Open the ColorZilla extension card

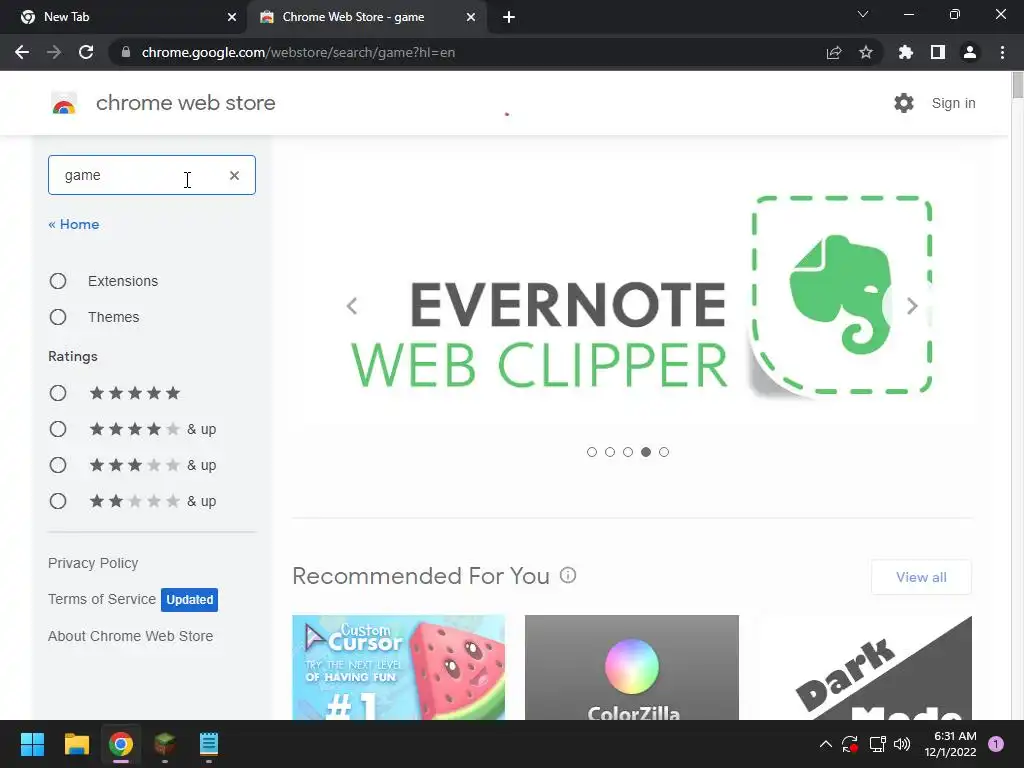[x=632, y=667]
